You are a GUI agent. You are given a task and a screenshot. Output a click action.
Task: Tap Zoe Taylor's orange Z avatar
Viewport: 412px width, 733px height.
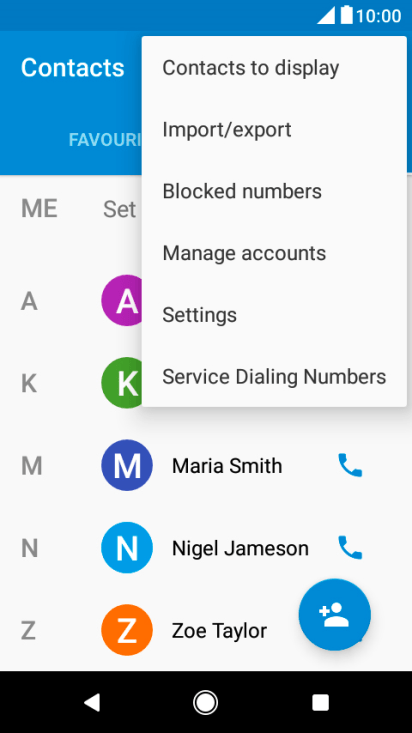[127, 630]
